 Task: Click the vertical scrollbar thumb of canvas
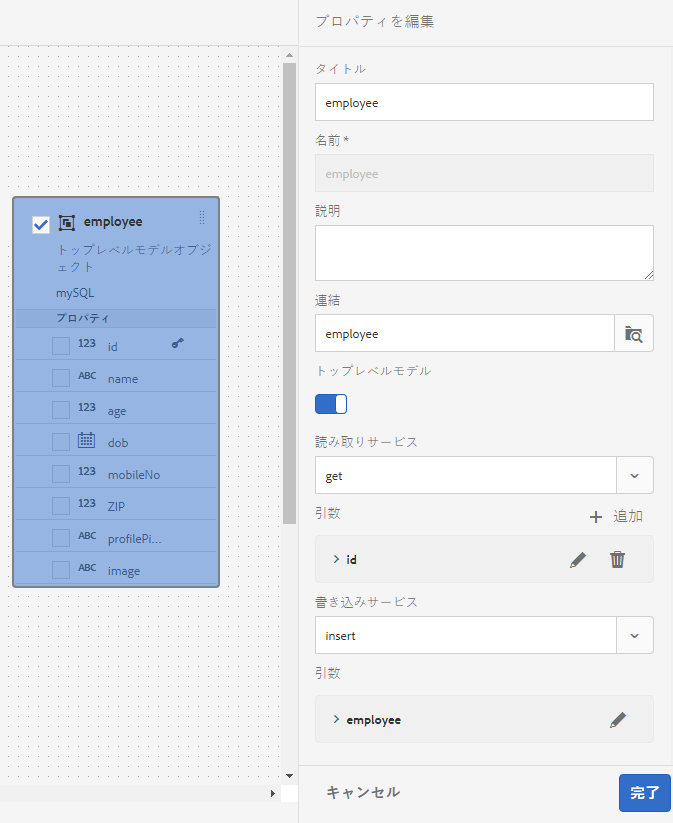[289, 293]
